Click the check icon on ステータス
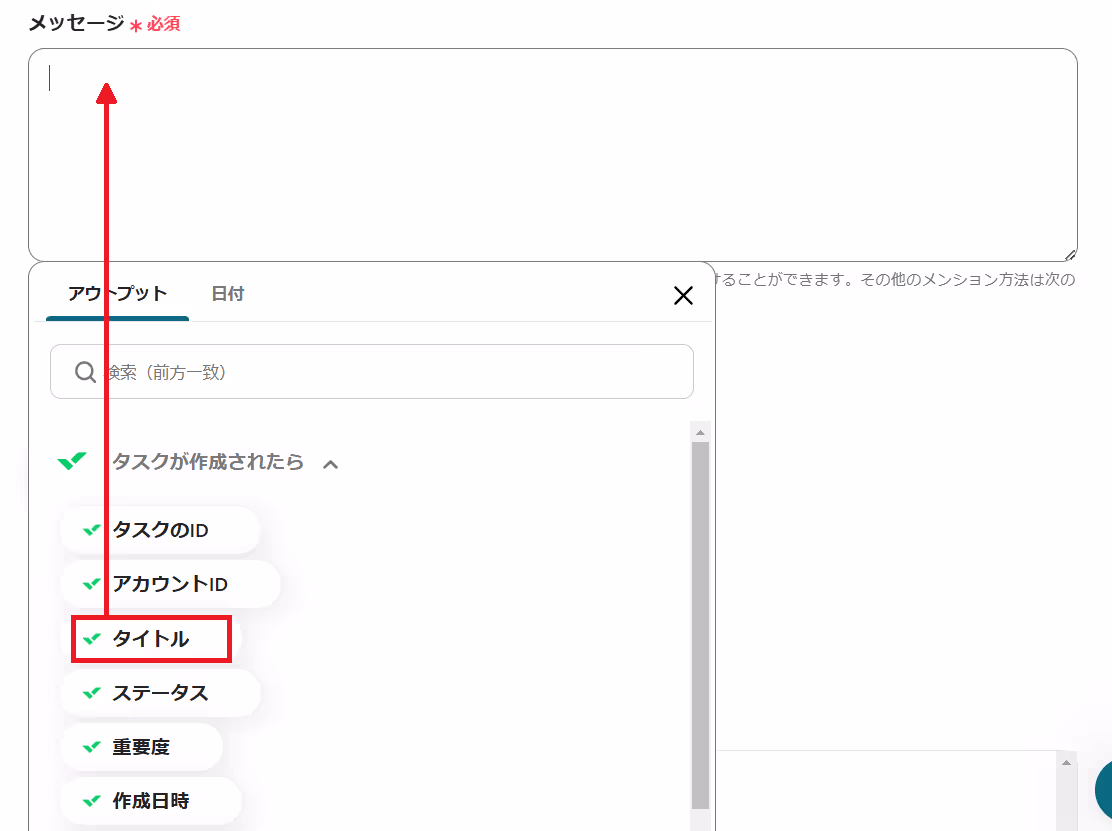 click(91, 693)
